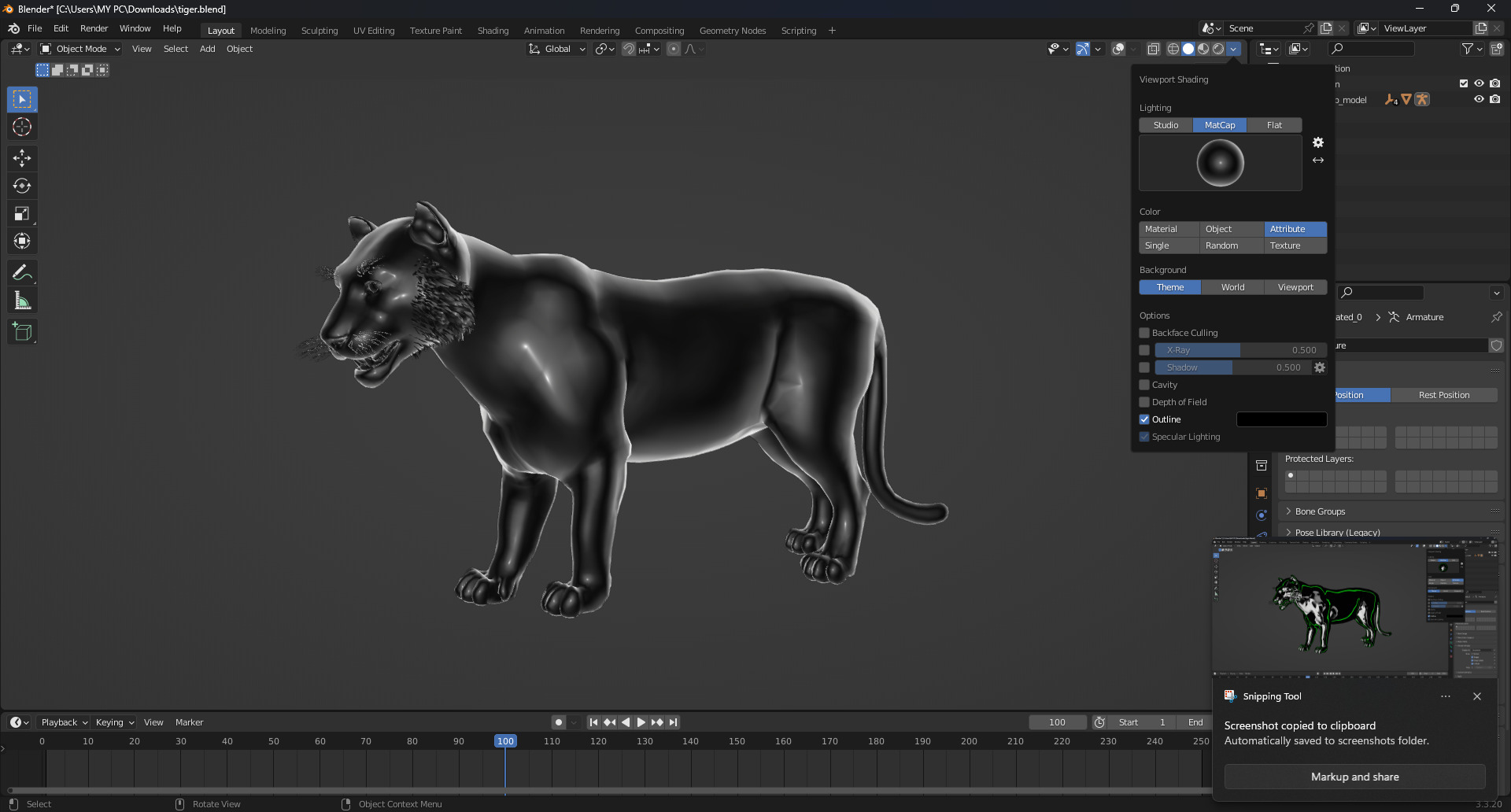Switch to solid viewport shading
Screen dimensions: 1511x812
tap(1188, 49)
